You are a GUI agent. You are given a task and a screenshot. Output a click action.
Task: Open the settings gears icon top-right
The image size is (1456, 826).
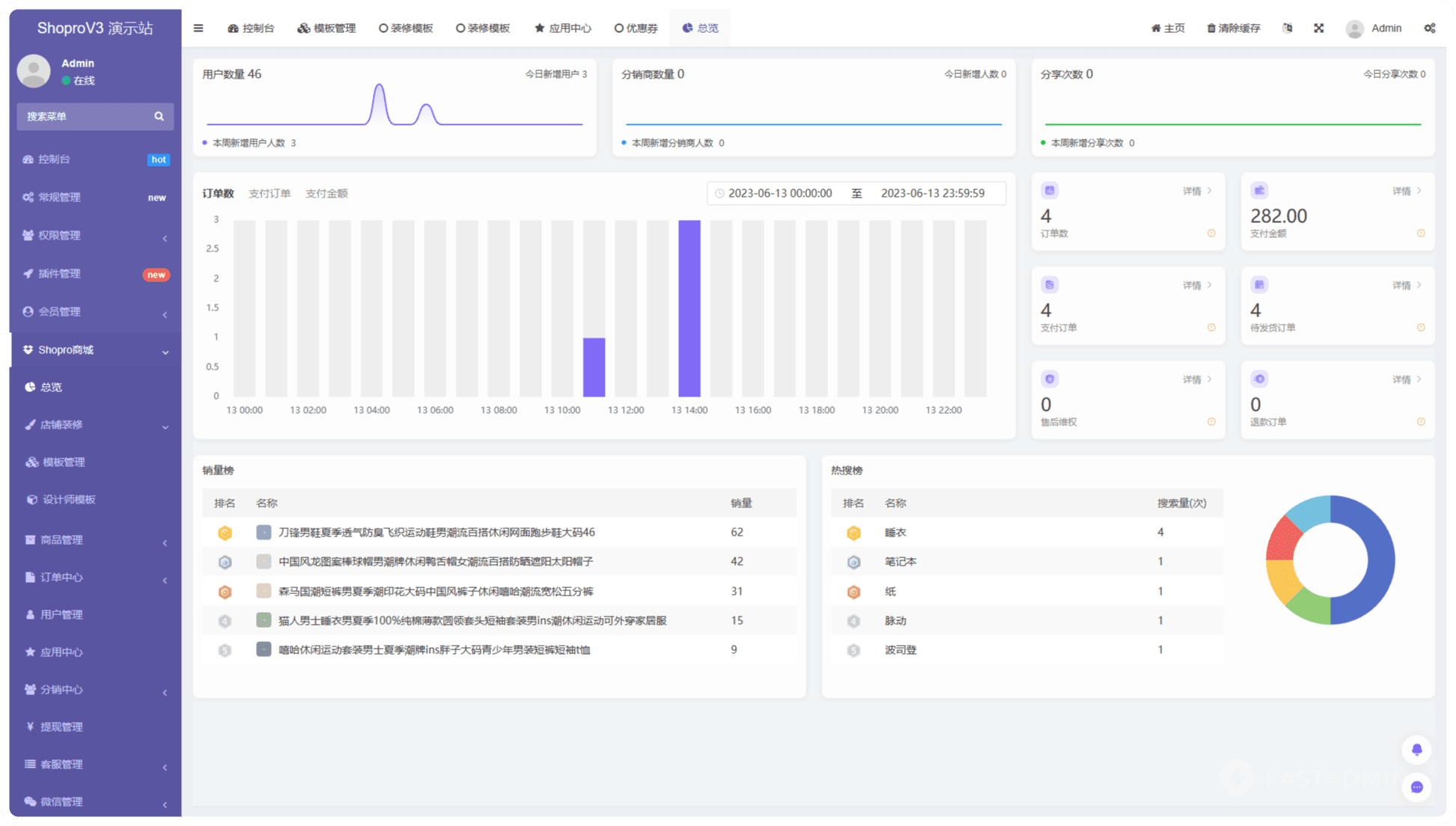(1429, 28)
